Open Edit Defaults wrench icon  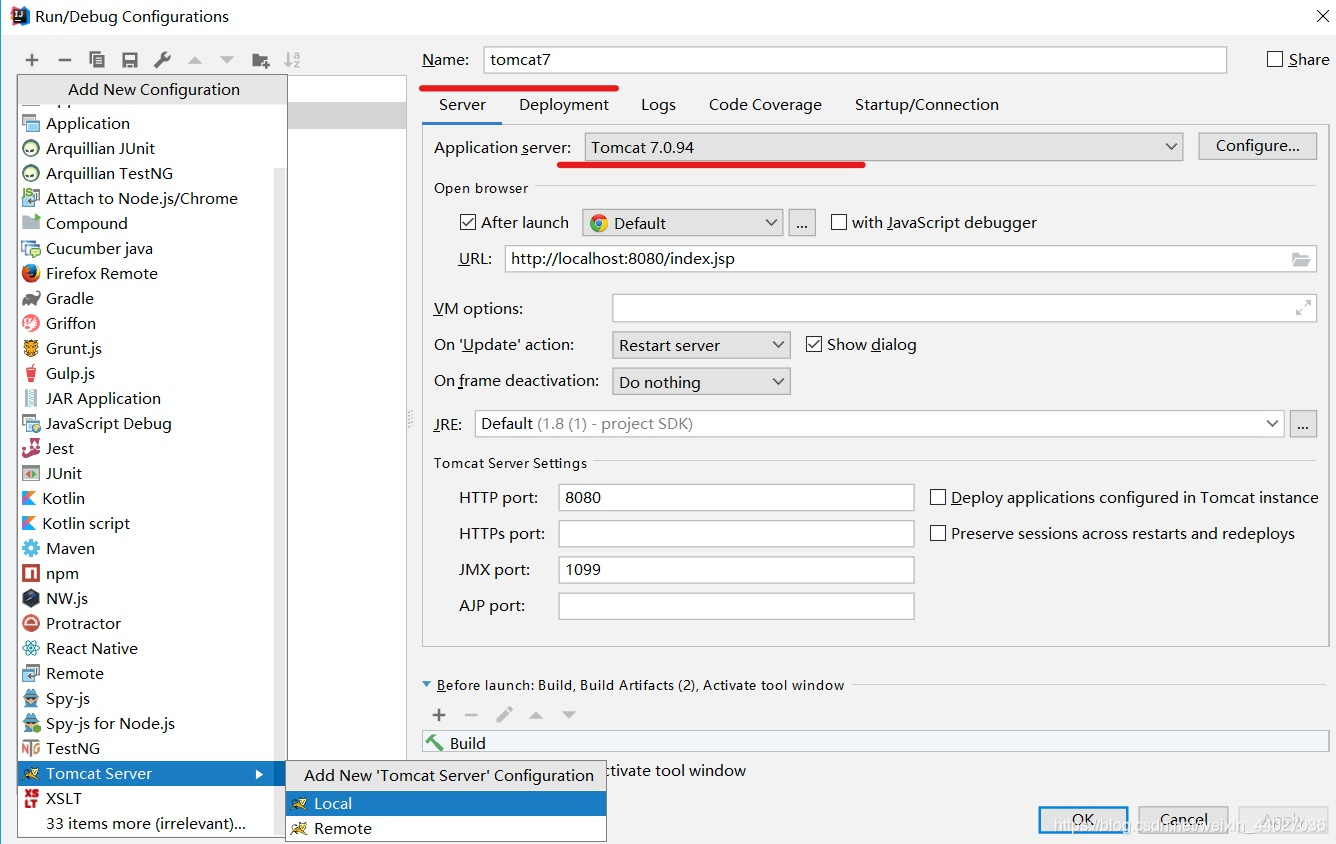pos(162,60)
